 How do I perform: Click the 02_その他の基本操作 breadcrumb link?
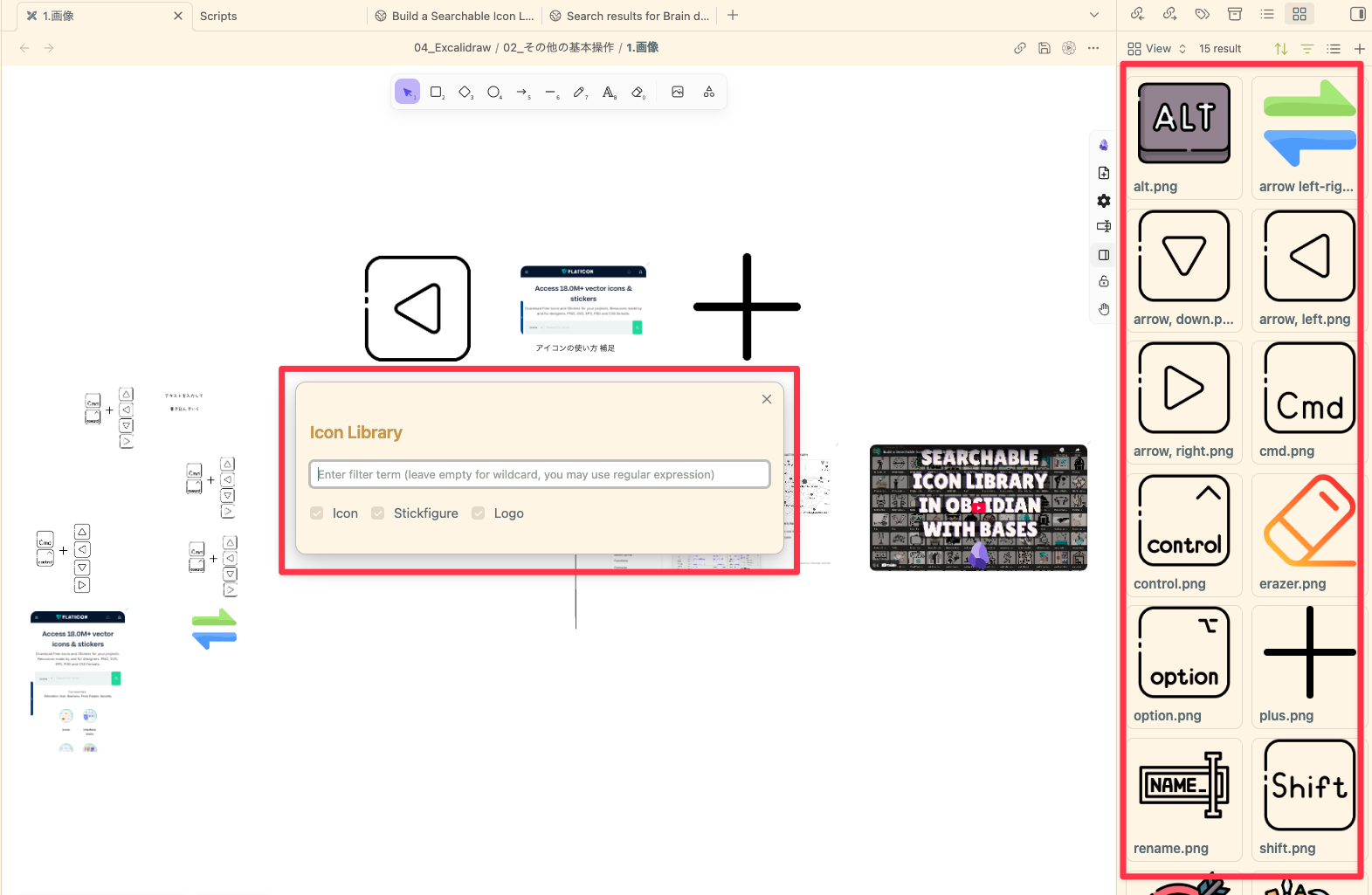coord(558,48)
